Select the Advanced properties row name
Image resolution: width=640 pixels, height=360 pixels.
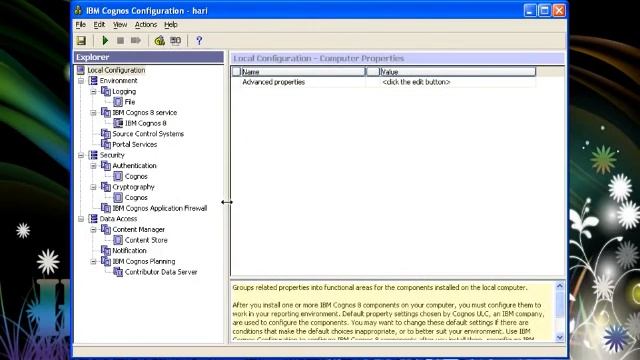click(273, 82)
